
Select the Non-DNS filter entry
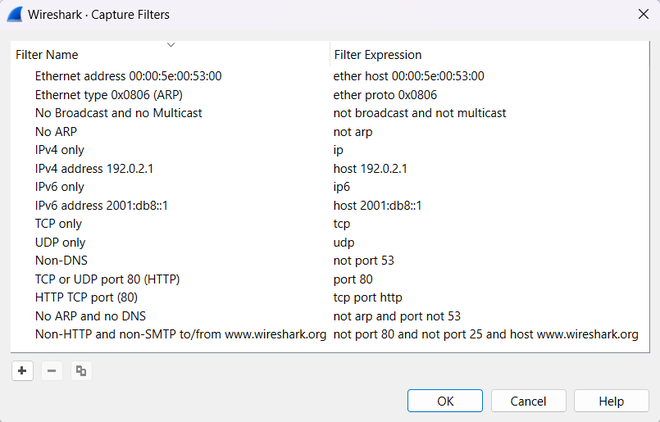61,260
